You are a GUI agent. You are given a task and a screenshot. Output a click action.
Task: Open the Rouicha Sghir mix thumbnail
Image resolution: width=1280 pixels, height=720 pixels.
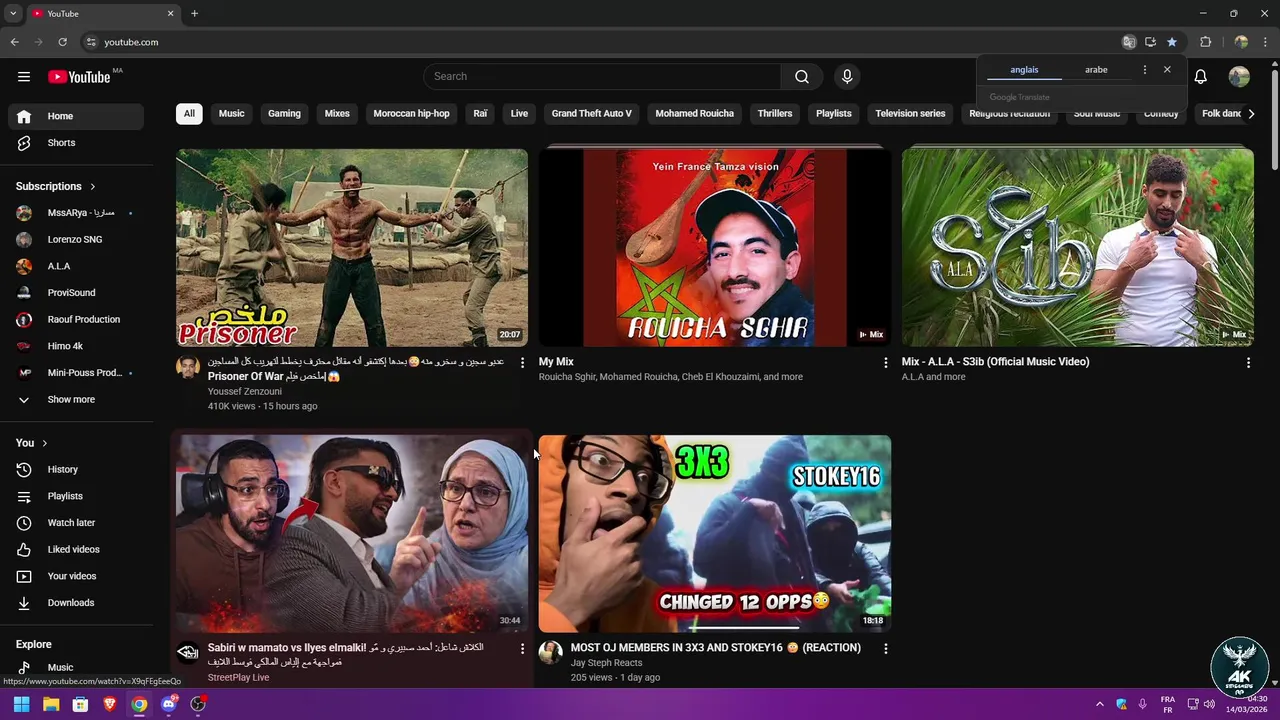tap(715, 248)
